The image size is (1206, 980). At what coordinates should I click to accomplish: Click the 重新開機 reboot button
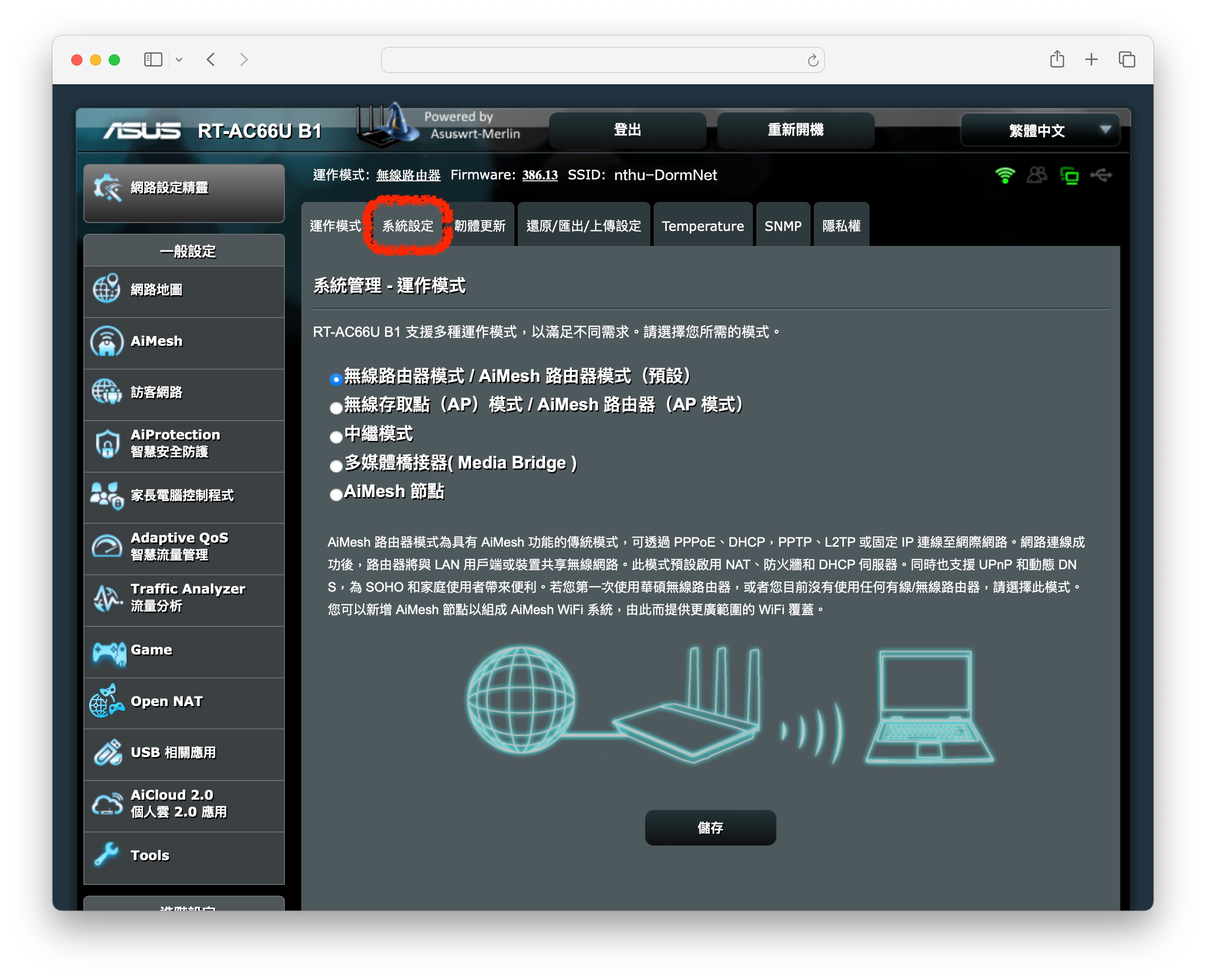pos(795,130)
